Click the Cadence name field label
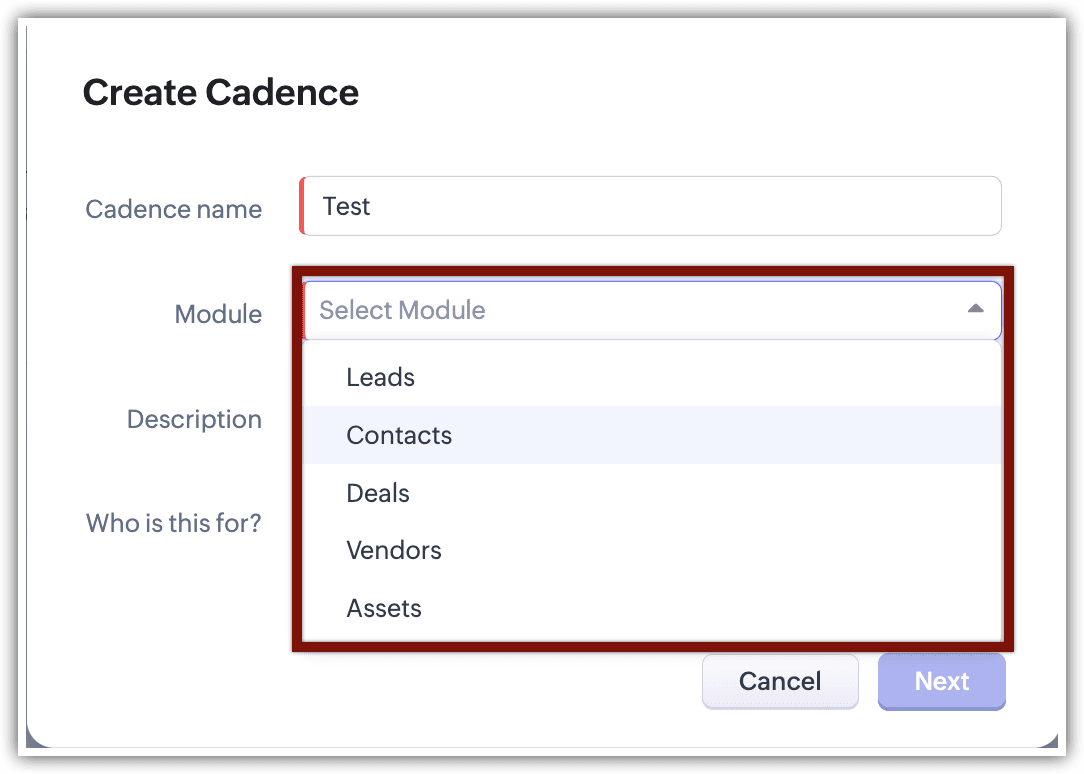The width and height of the screenshot is (1084, 774). (174, 209)
